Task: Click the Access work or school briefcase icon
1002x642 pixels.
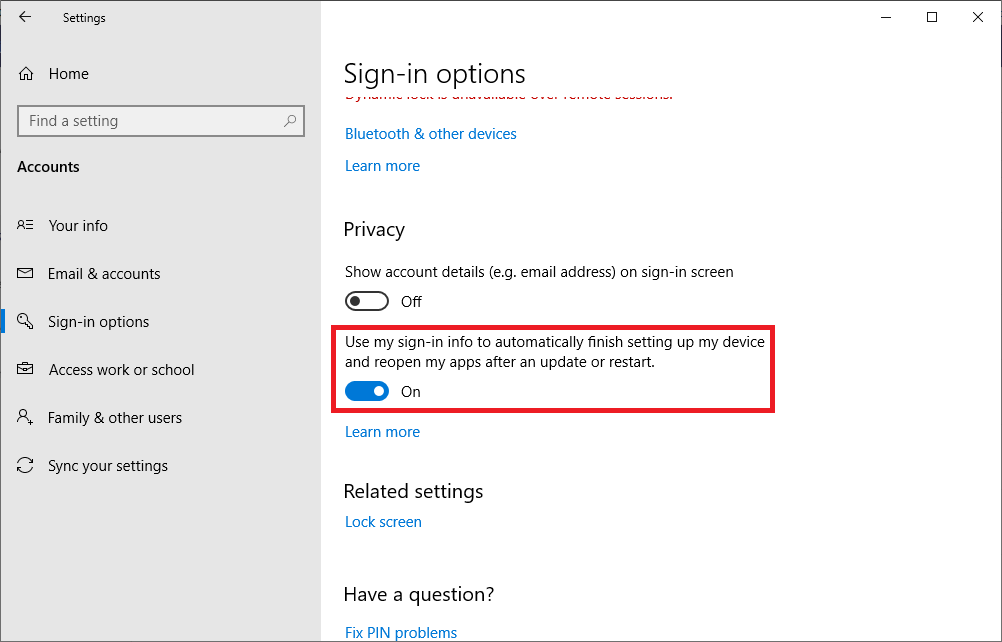Action: 27,370
